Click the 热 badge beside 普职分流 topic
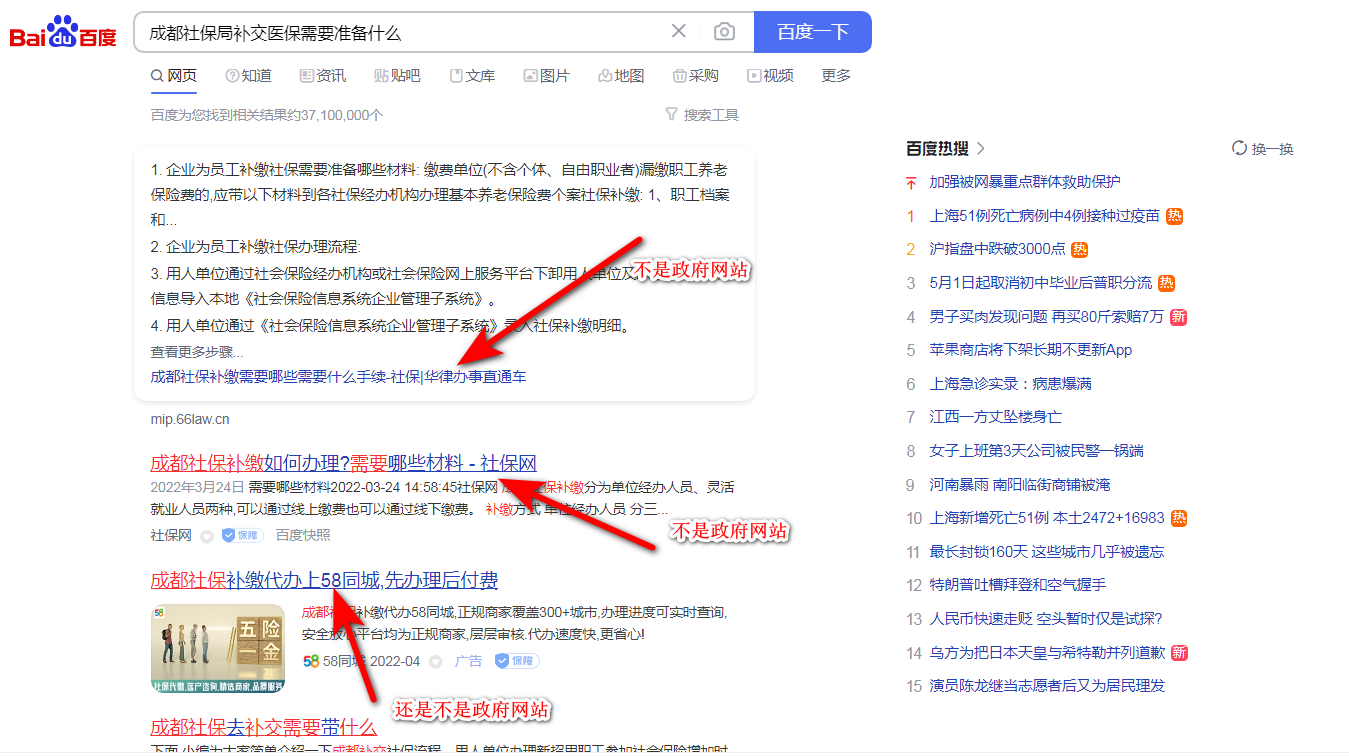 [x=1167, y=283]
